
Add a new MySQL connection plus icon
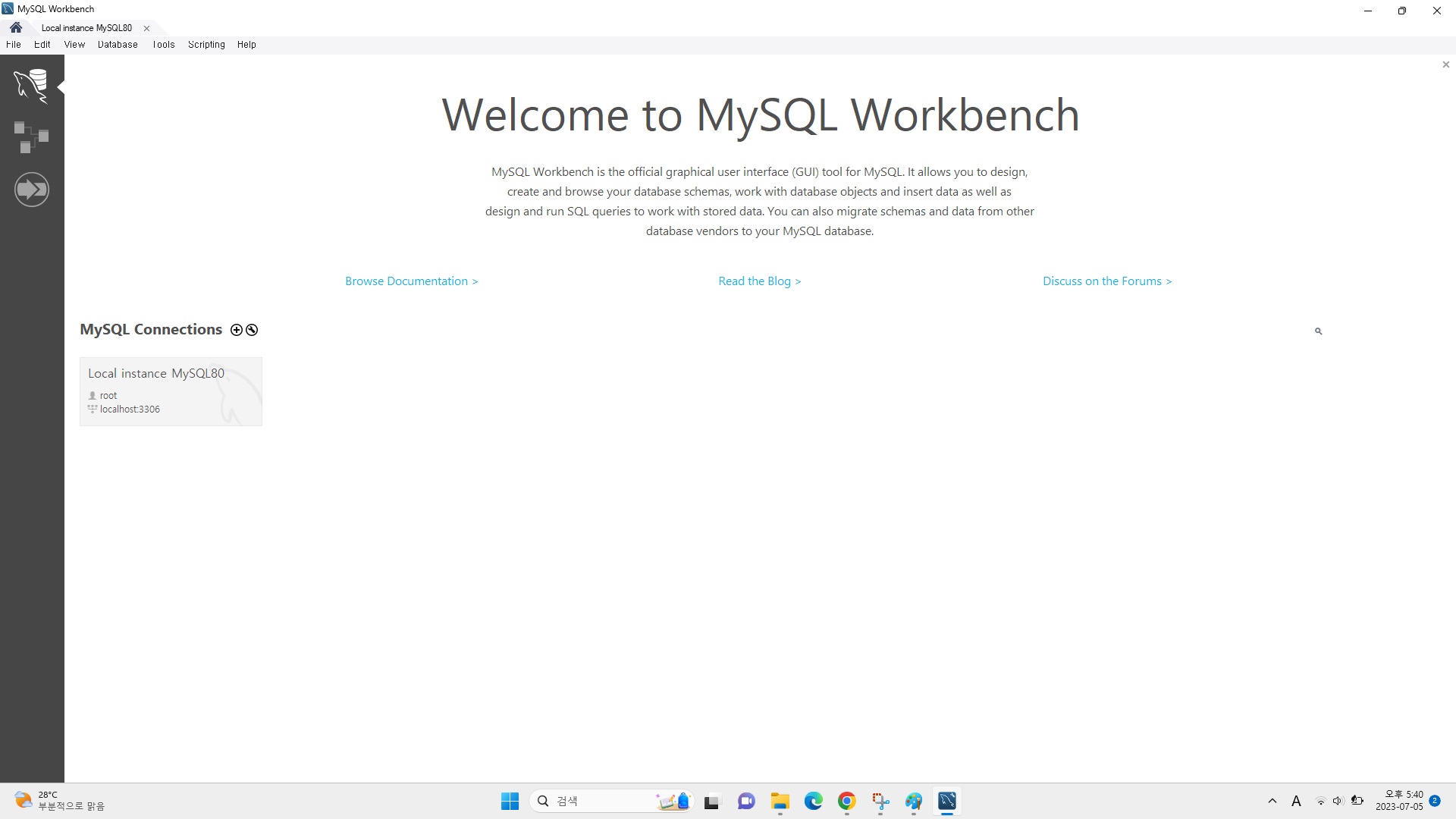click(237, 330)
